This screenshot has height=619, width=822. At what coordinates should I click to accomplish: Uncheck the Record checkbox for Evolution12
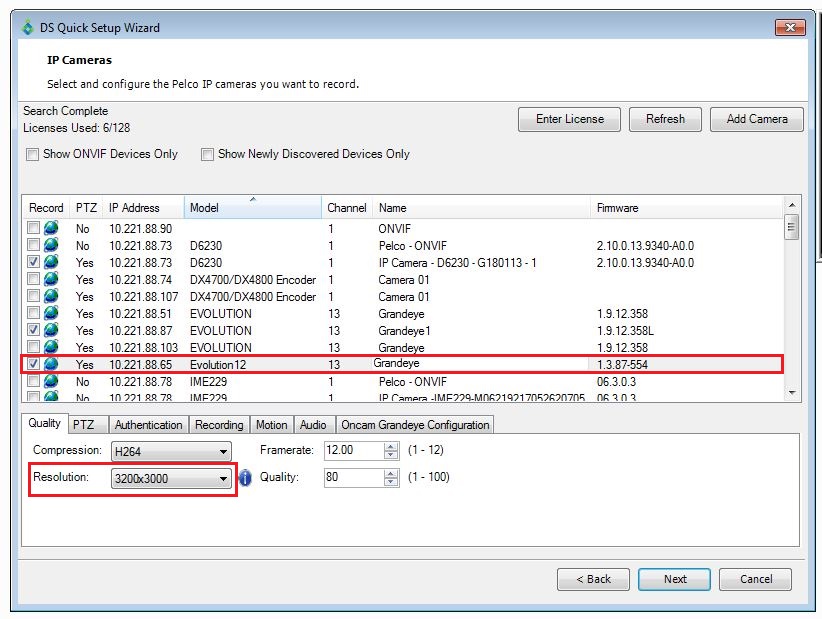(x=33, y=364)
